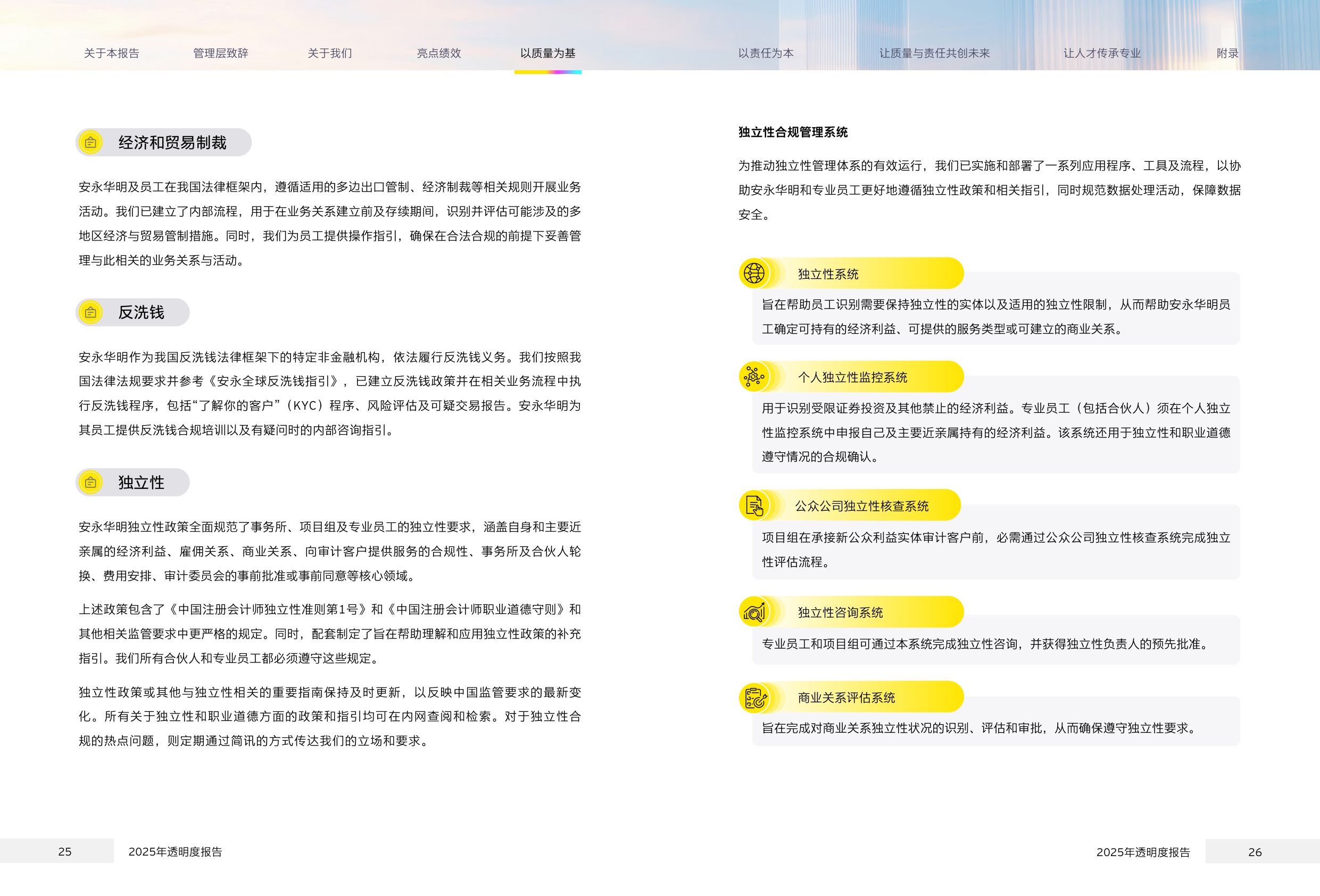Click the 独立性系统 yellow label
Viewport: 1320px width, 896px height.
click(x=827, y=274)
